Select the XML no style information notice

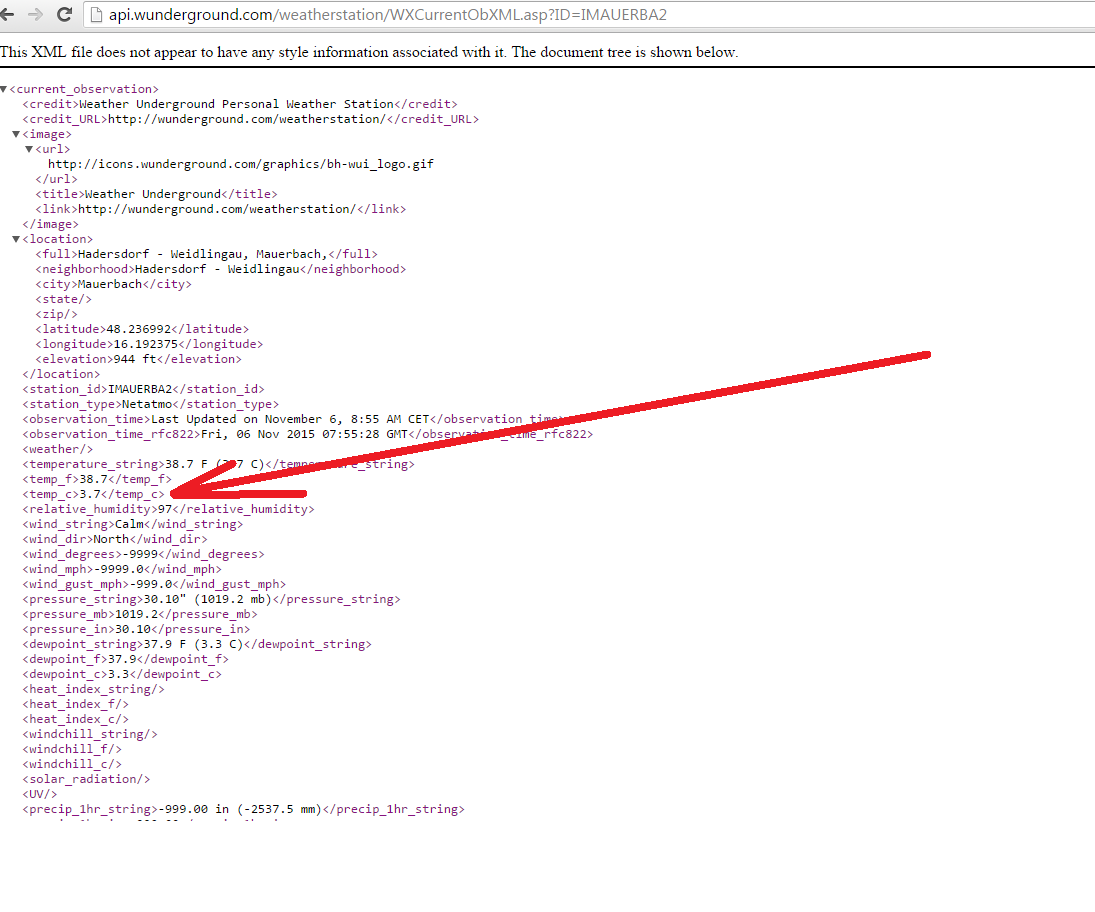[x=369, y=52]
